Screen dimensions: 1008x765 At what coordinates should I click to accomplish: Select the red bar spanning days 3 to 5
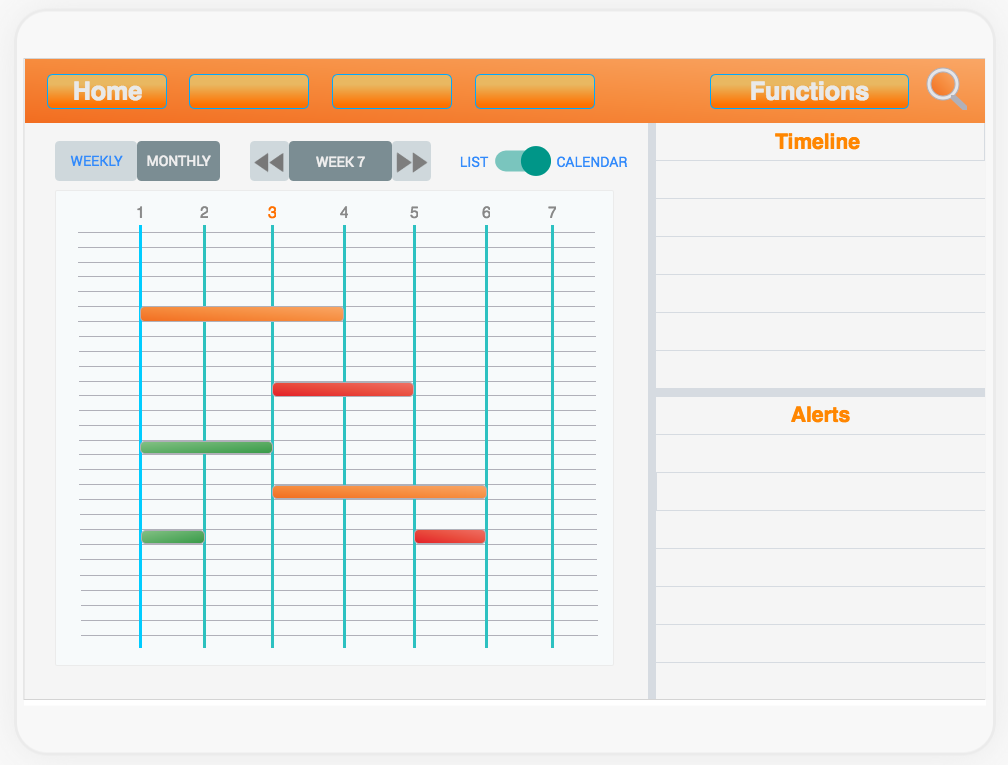point(343,389)
